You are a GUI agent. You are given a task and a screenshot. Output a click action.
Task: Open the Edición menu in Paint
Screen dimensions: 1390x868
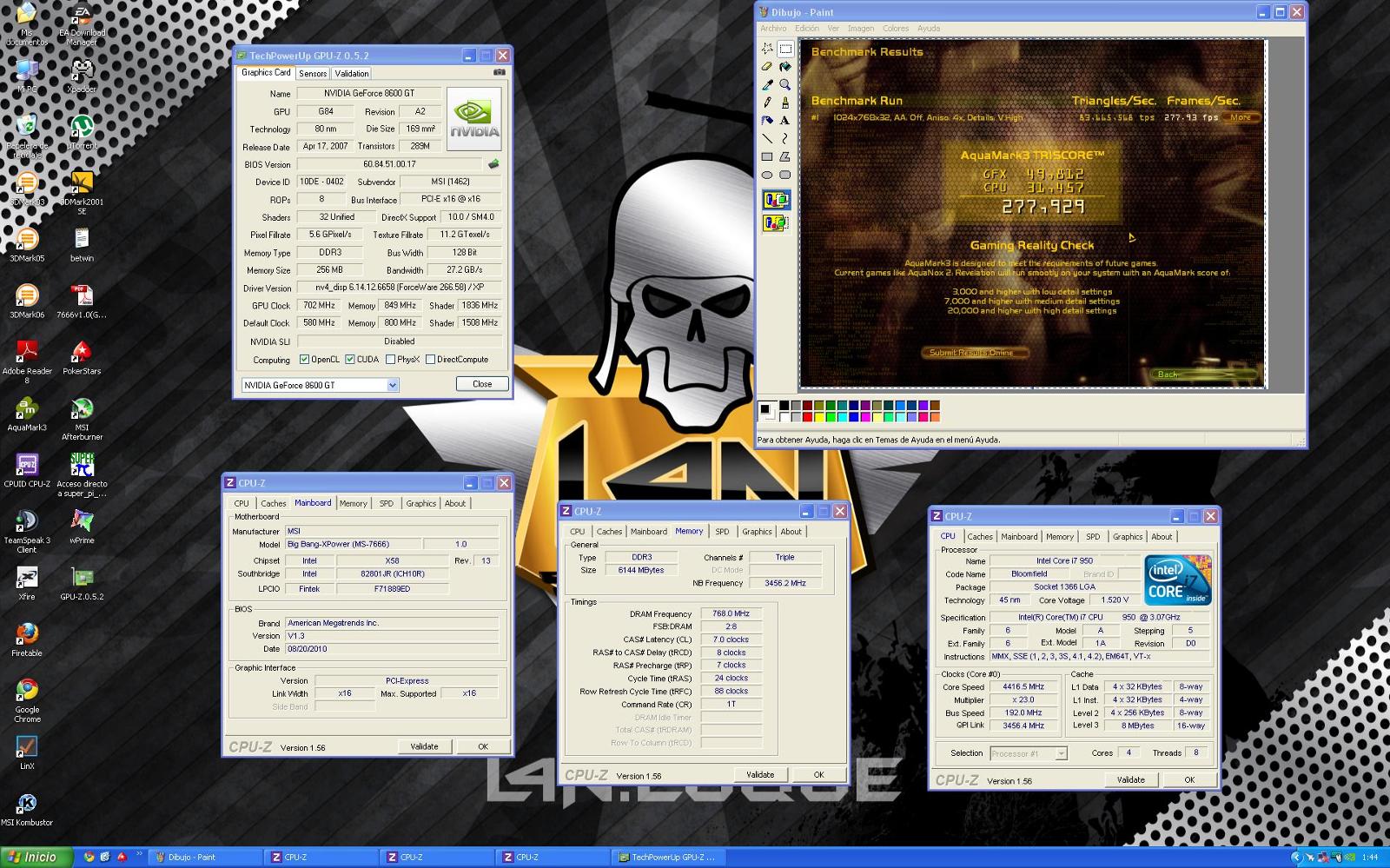click(807, 29)
